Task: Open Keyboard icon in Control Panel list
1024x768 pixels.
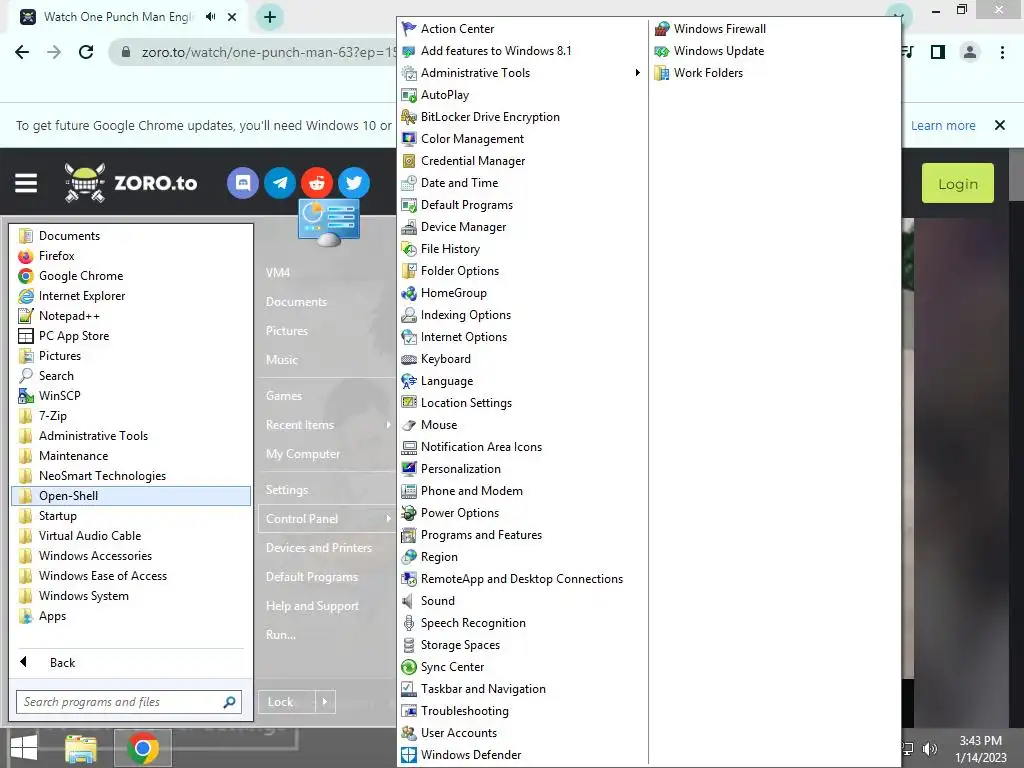Action: coord(409,359)
